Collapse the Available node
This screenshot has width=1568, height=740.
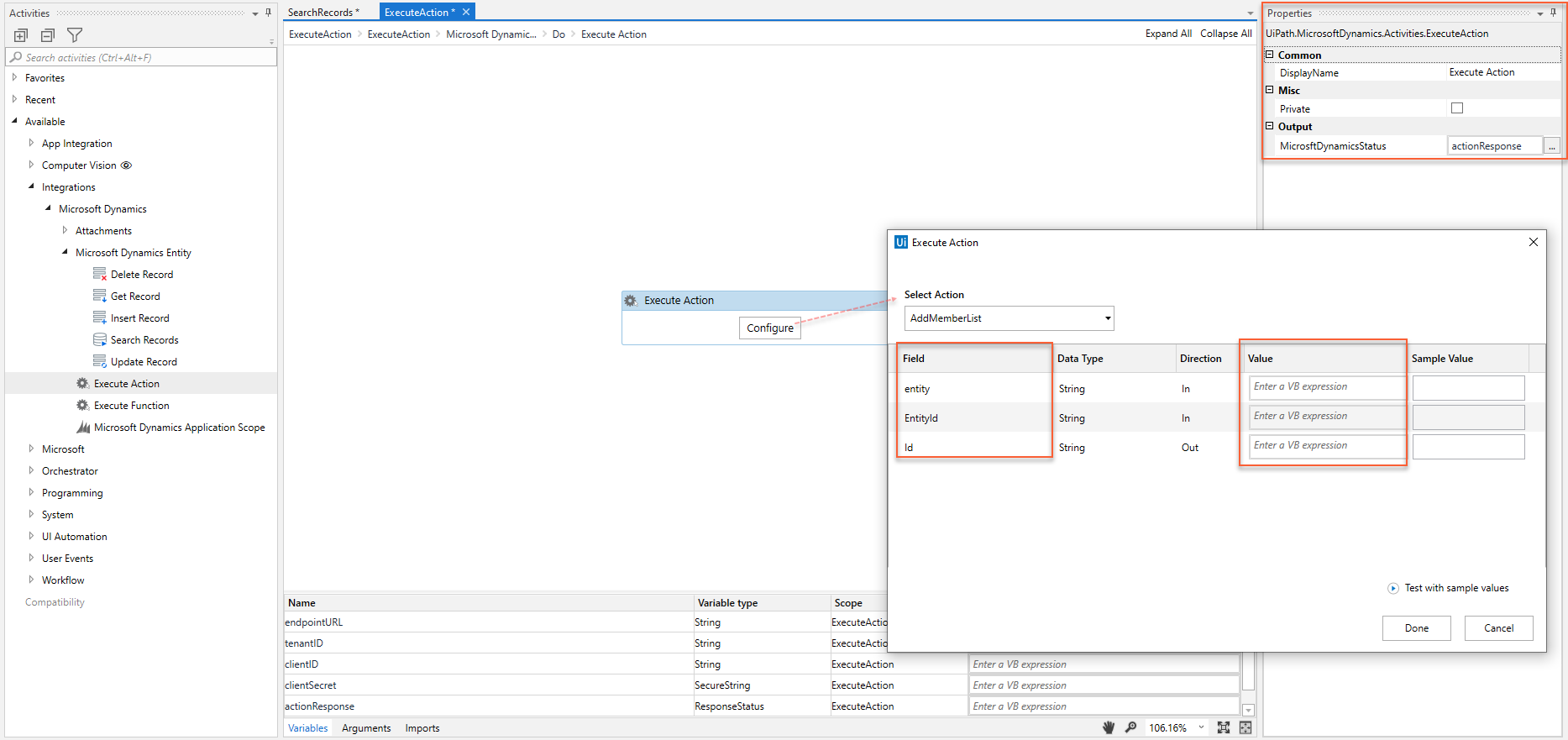[x=14, y=121]
